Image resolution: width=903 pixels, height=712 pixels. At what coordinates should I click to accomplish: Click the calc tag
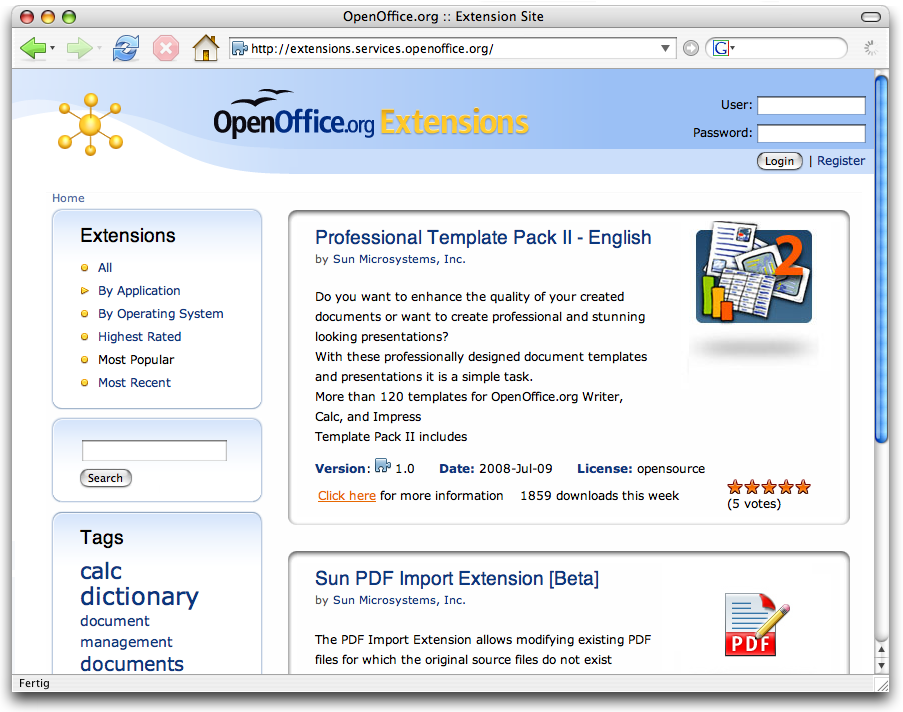tap(101, 571)
